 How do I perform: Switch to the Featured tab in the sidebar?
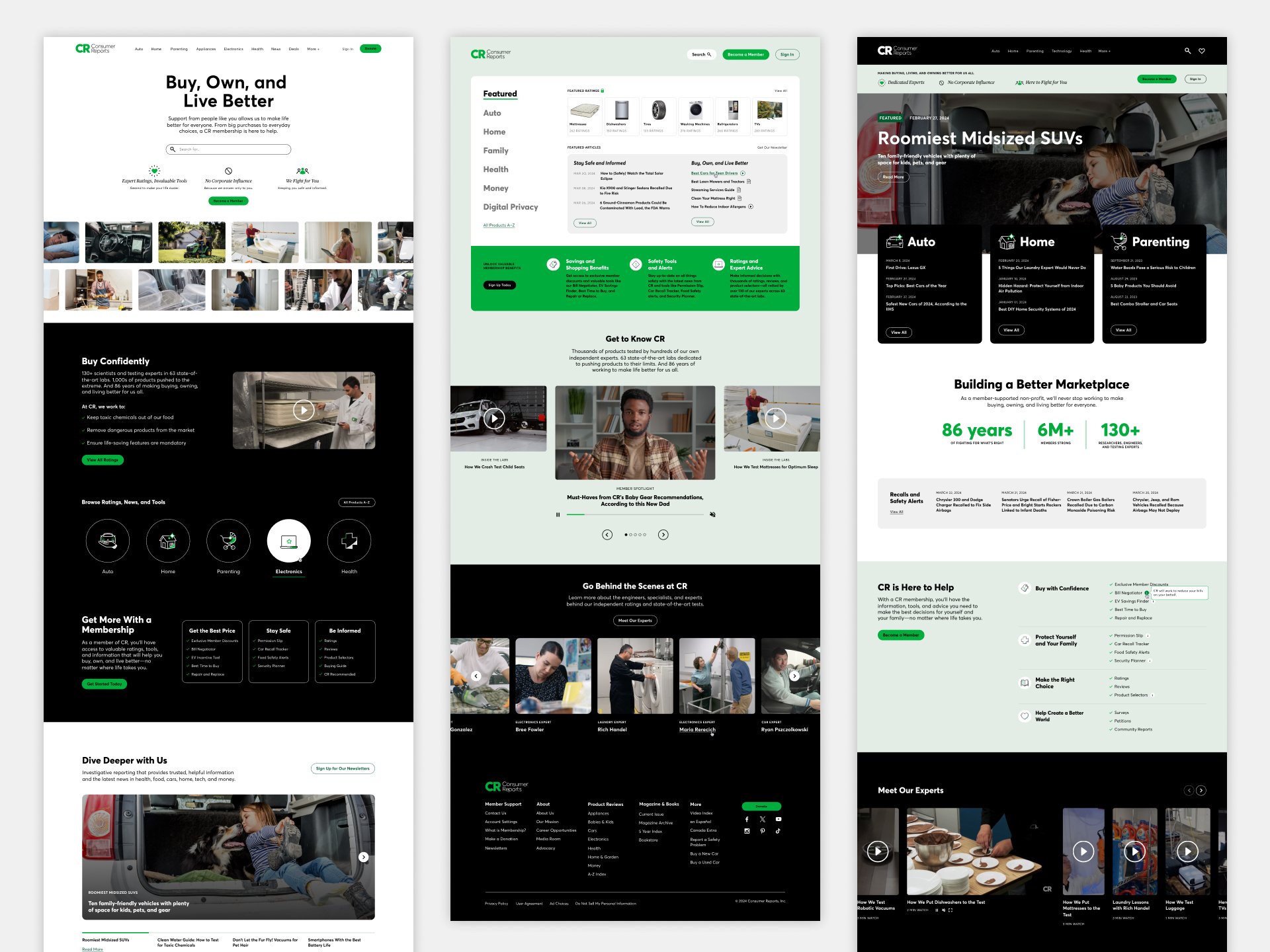499,94
